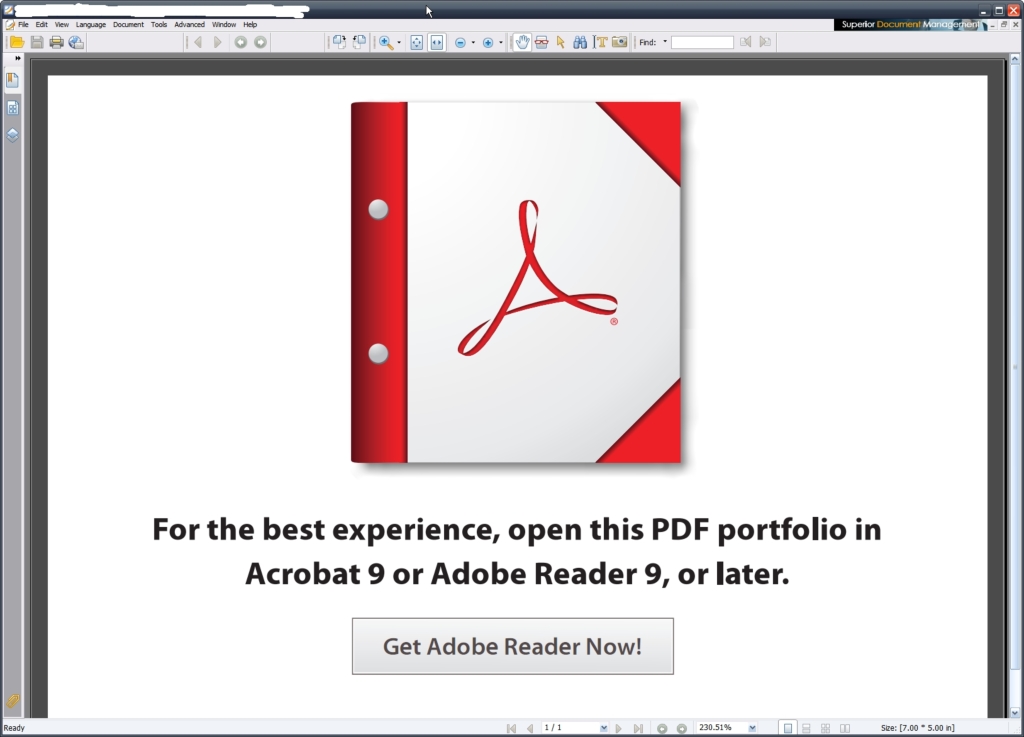Open the Layers panel icon
1024x737 pixels.
pyautogui.click(x=12, y=135)
